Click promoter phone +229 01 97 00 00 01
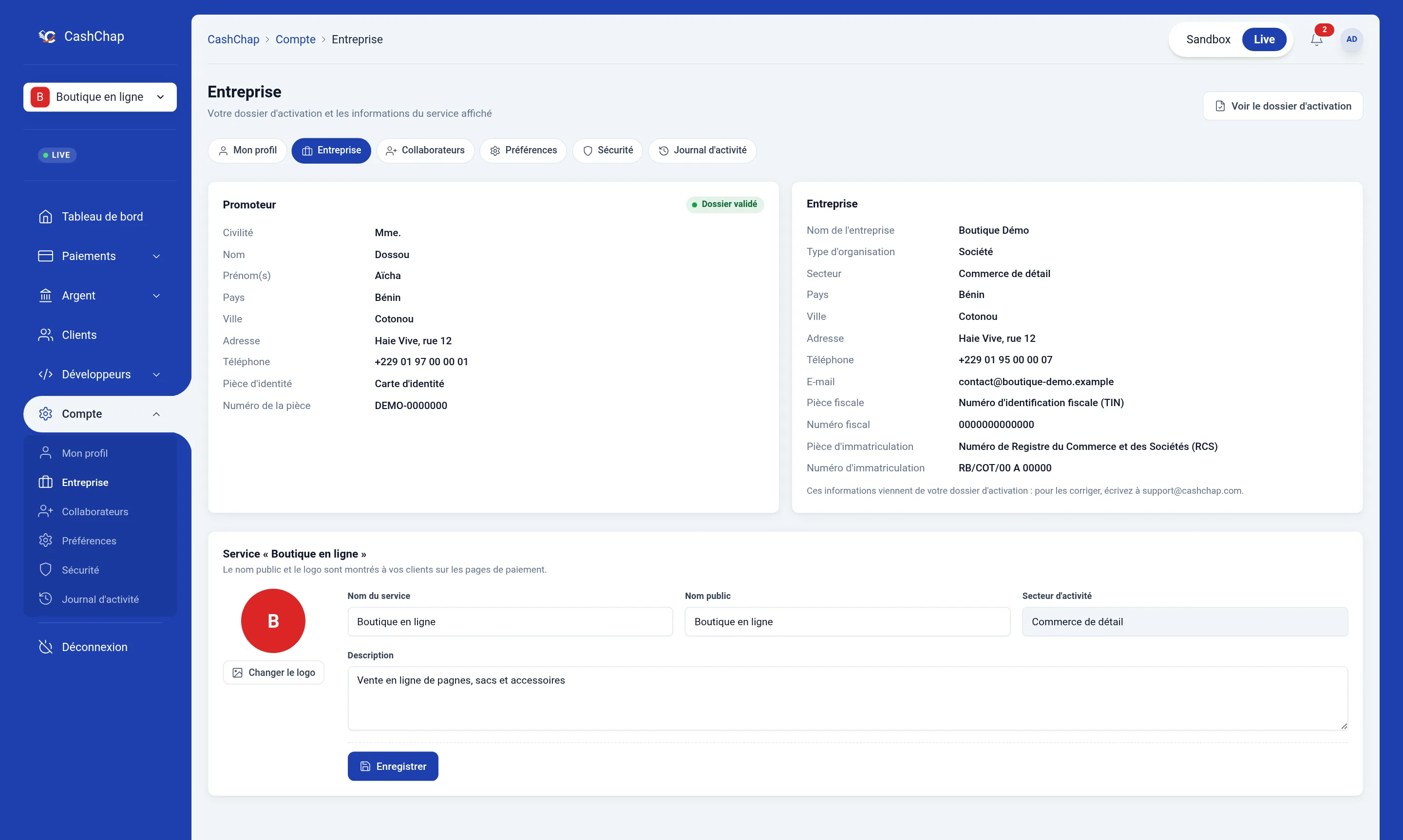The width and height of the screenshot is (1403, 840). click(421, 362)
